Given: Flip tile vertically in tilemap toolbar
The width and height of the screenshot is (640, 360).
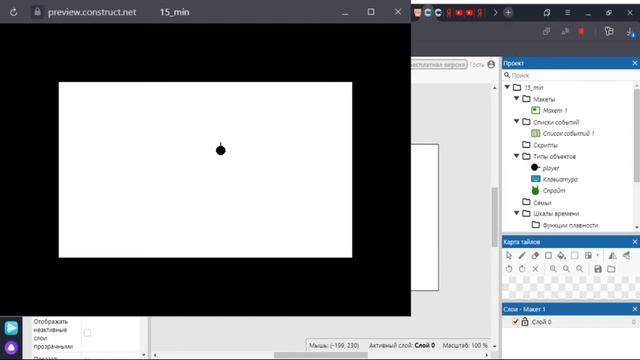Looking at the screenshot, I should [626, 256].
